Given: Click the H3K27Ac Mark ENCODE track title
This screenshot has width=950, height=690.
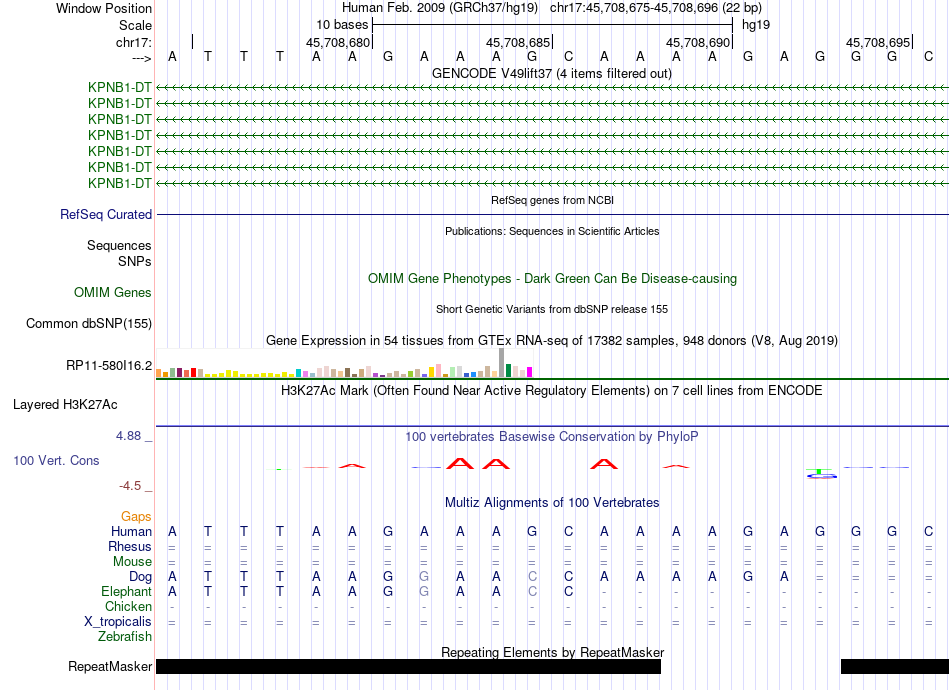Looking at the screenshot, I should (552, 391).
